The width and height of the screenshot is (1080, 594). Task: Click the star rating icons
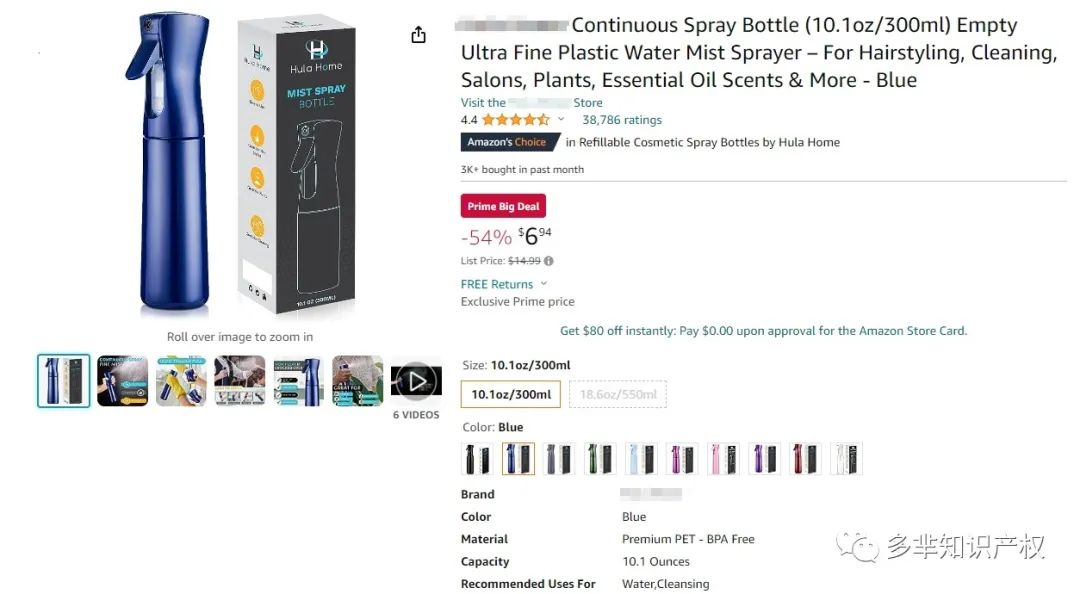click(516, 120)
